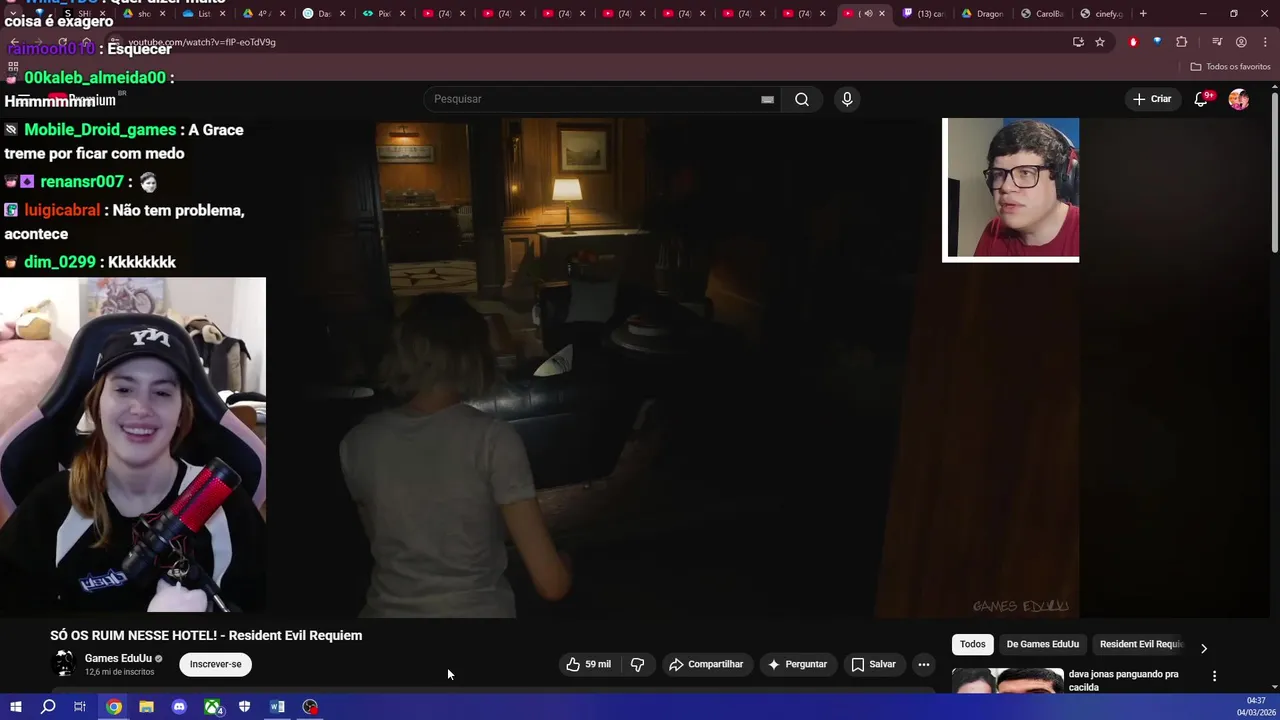Open a new Chrome tab

[x=1143, y=14]
